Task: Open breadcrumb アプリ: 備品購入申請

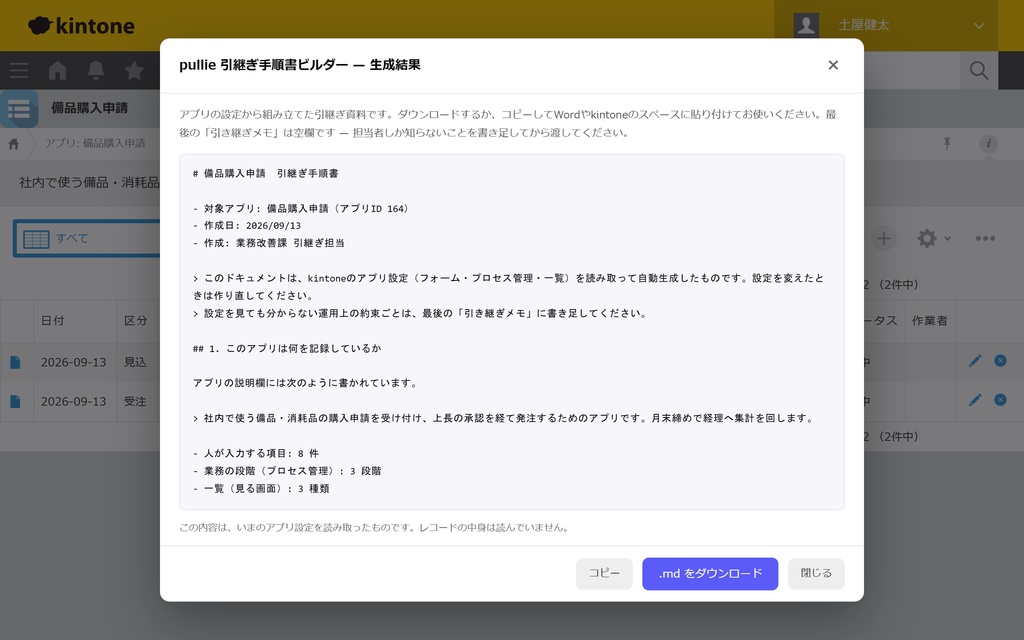Action: click(95, 143)
